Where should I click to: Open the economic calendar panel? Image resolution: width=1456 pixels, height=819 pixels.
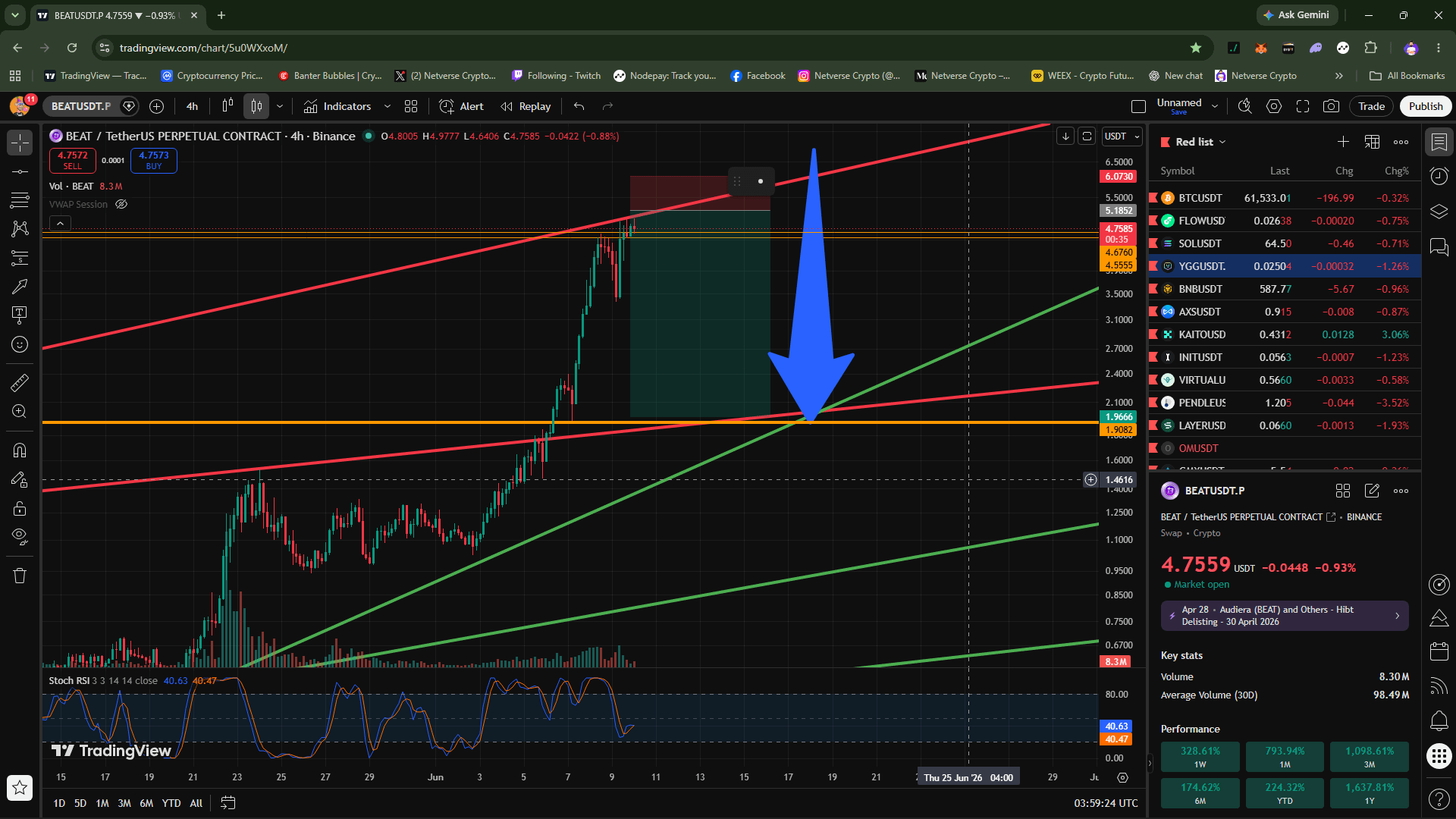click(x=1439, y=651)
